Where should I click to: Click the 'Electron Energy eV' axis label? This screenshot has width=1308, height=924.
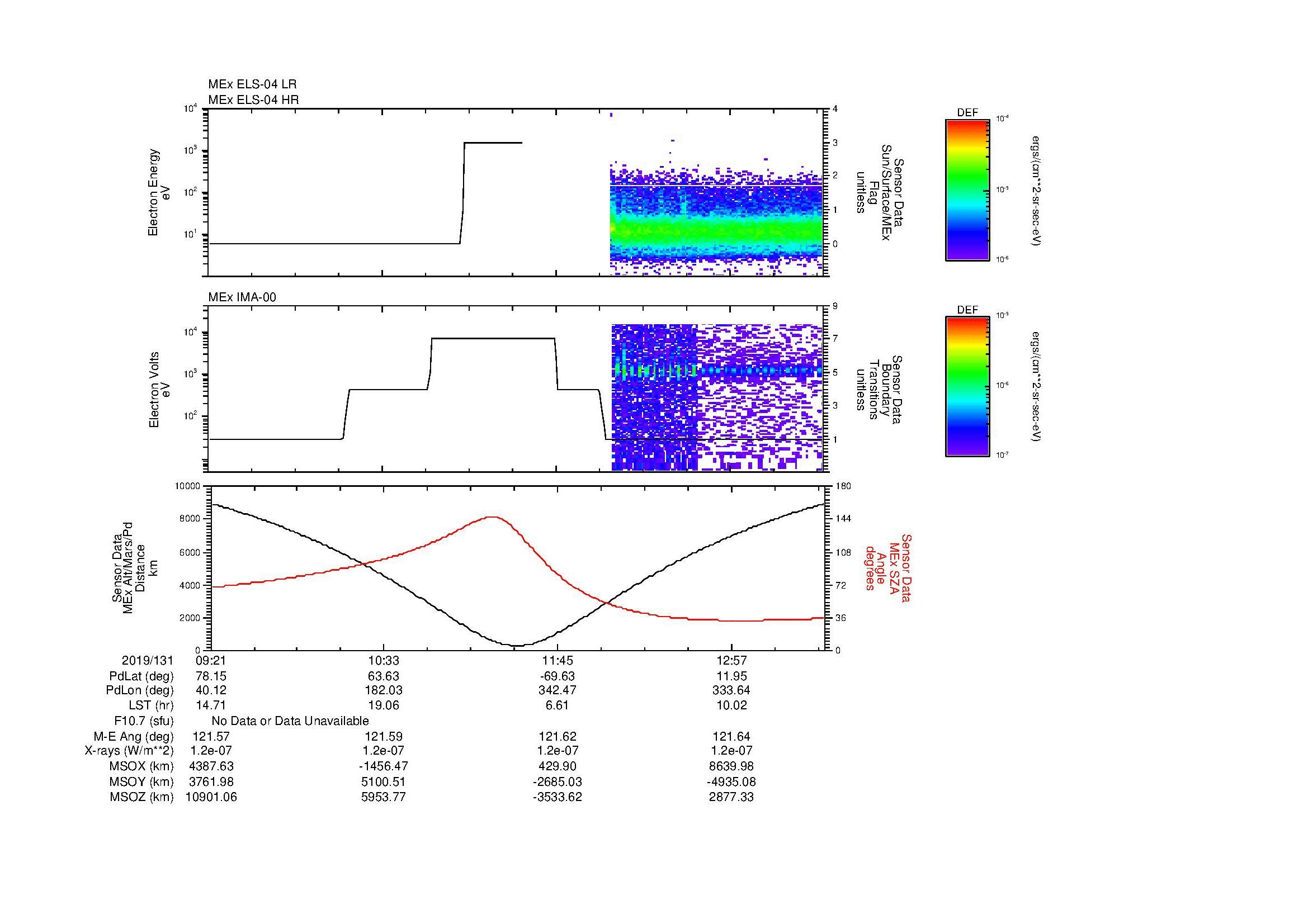pyautogui.click(x=159, y=192)
